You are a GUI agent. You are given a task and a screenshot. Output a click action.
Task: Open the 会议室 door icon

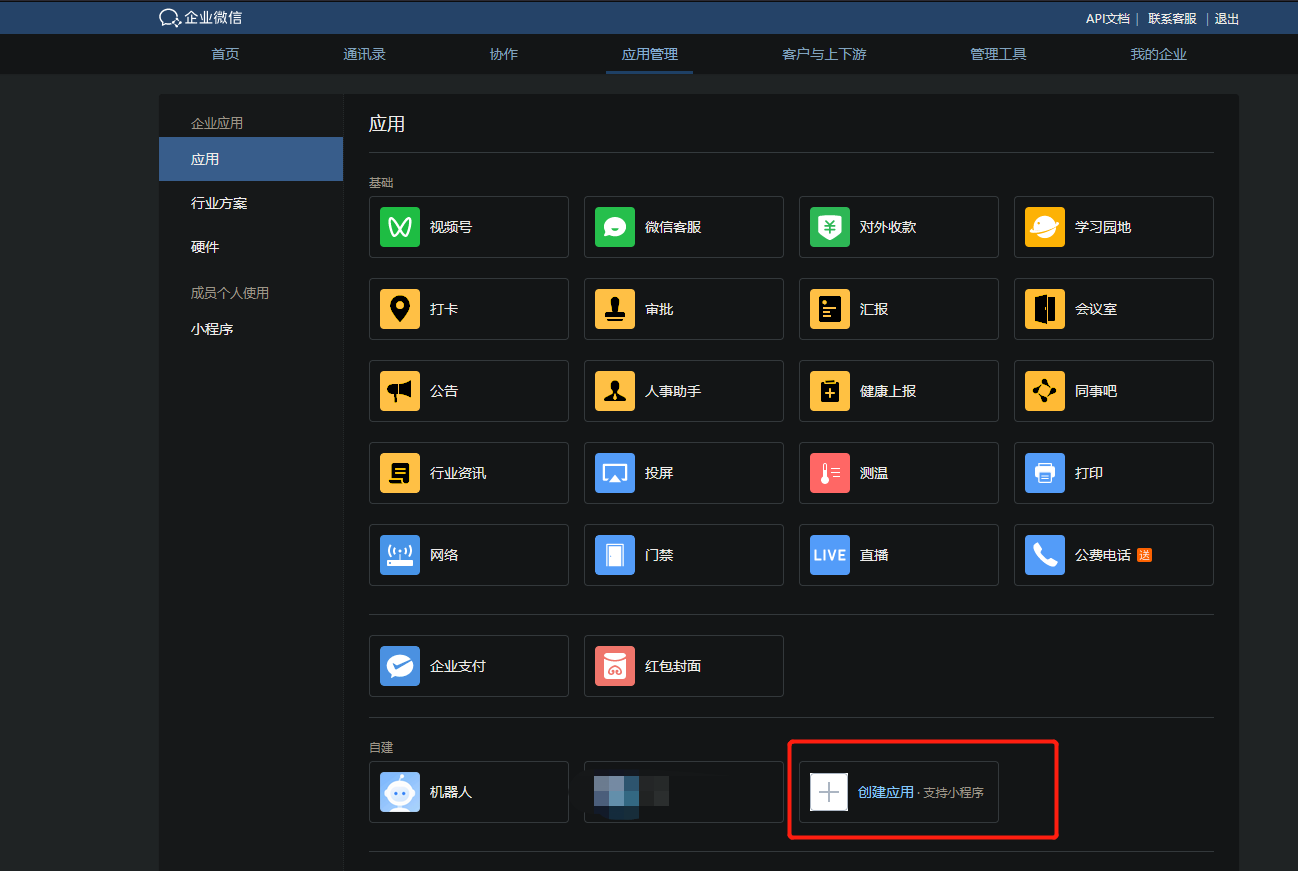[x=1045, y=309]
